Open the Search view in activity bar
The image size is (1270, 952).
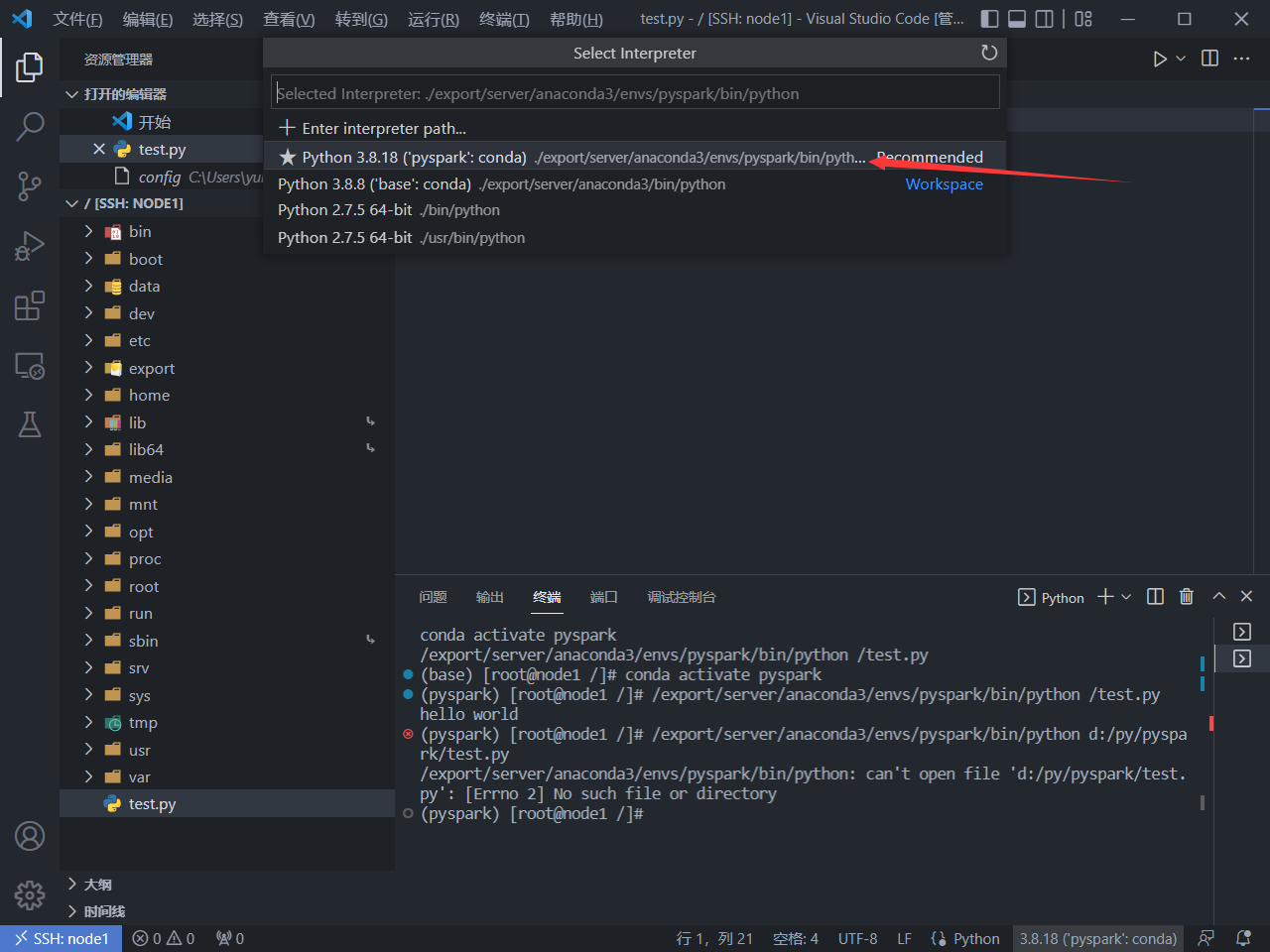(x=30, y=126)
